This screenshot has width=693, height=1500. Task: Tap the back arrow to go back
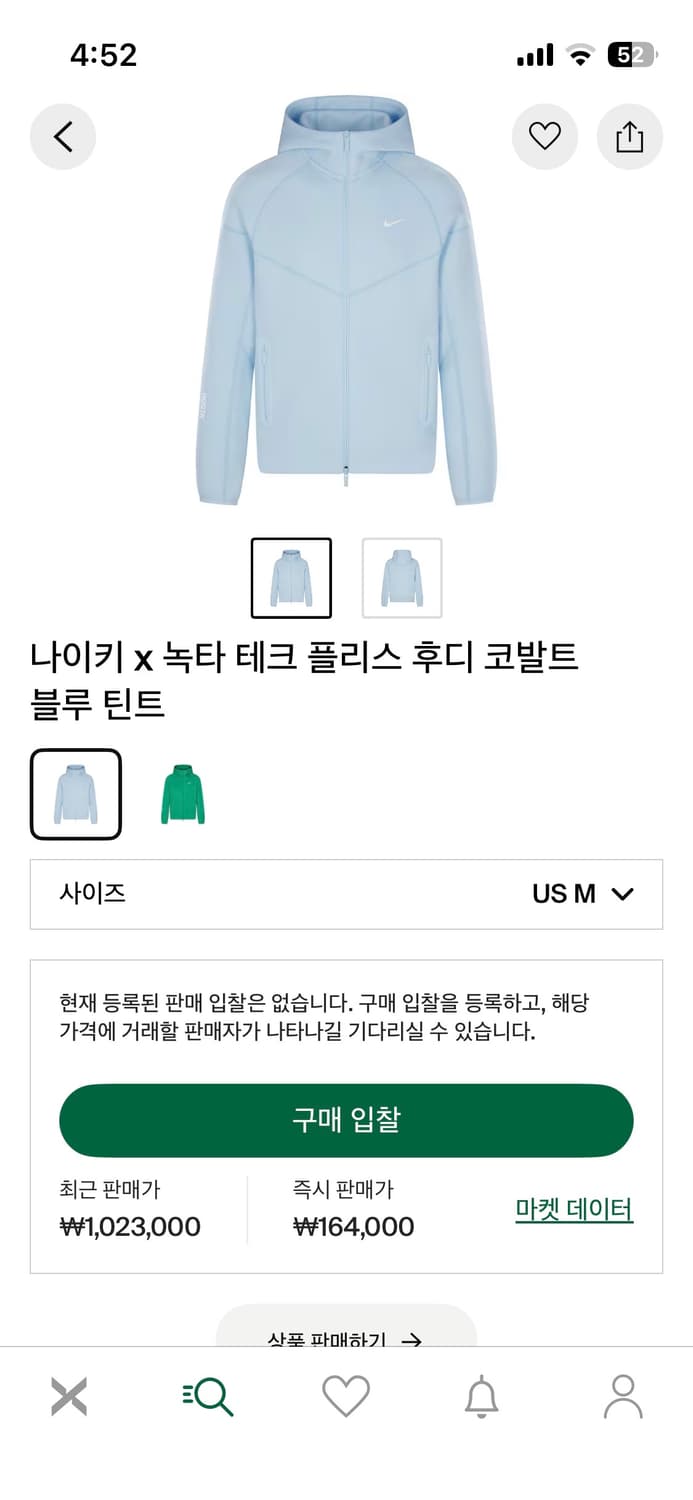pyautogui.click(x=63, y=136)
